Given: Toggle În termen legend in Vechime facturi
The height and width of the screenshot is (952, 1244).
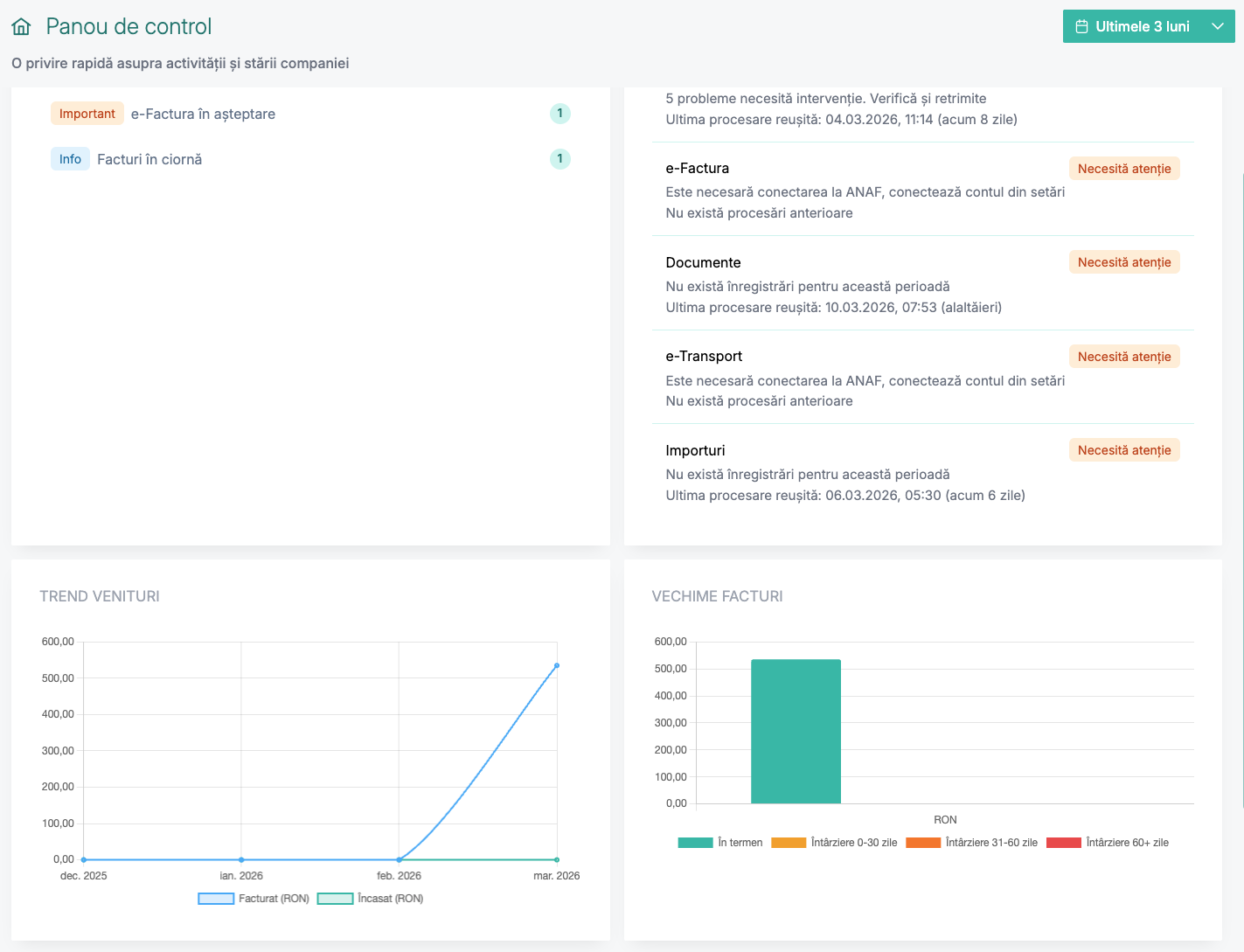Looking at the screenshot, I should point(720,843).
